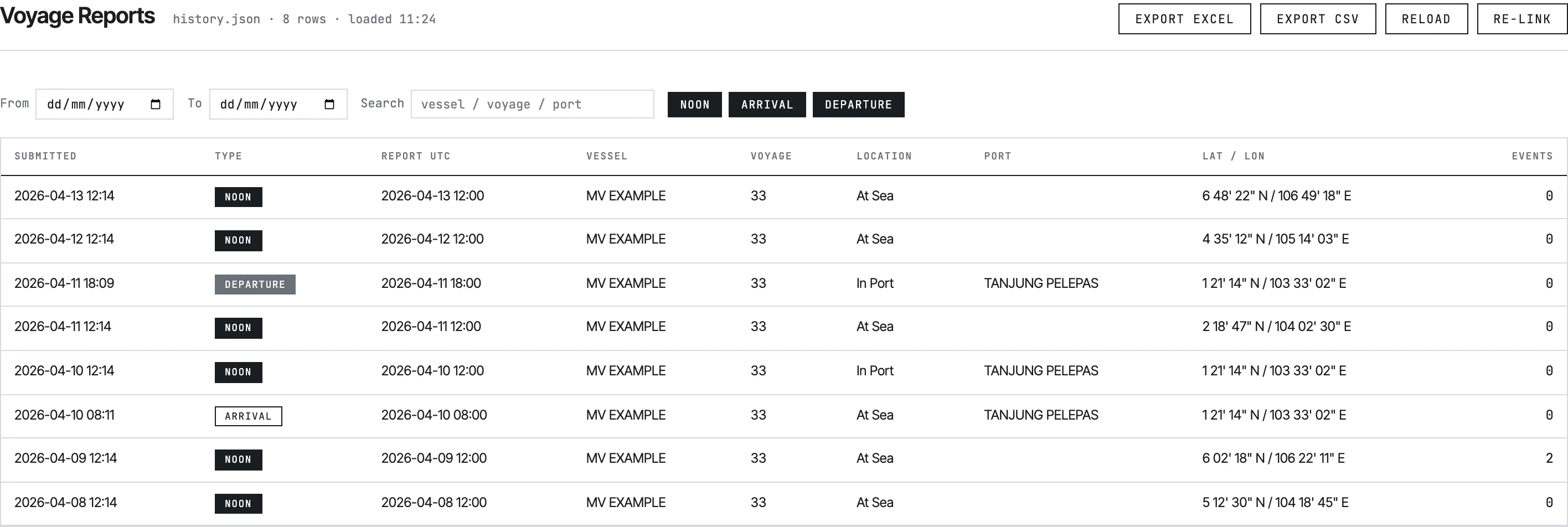Screen dimensions: 1568x527
Task: Click TANJUNG PELEPAS in the departure row
Action: [x=1041, y=283]
